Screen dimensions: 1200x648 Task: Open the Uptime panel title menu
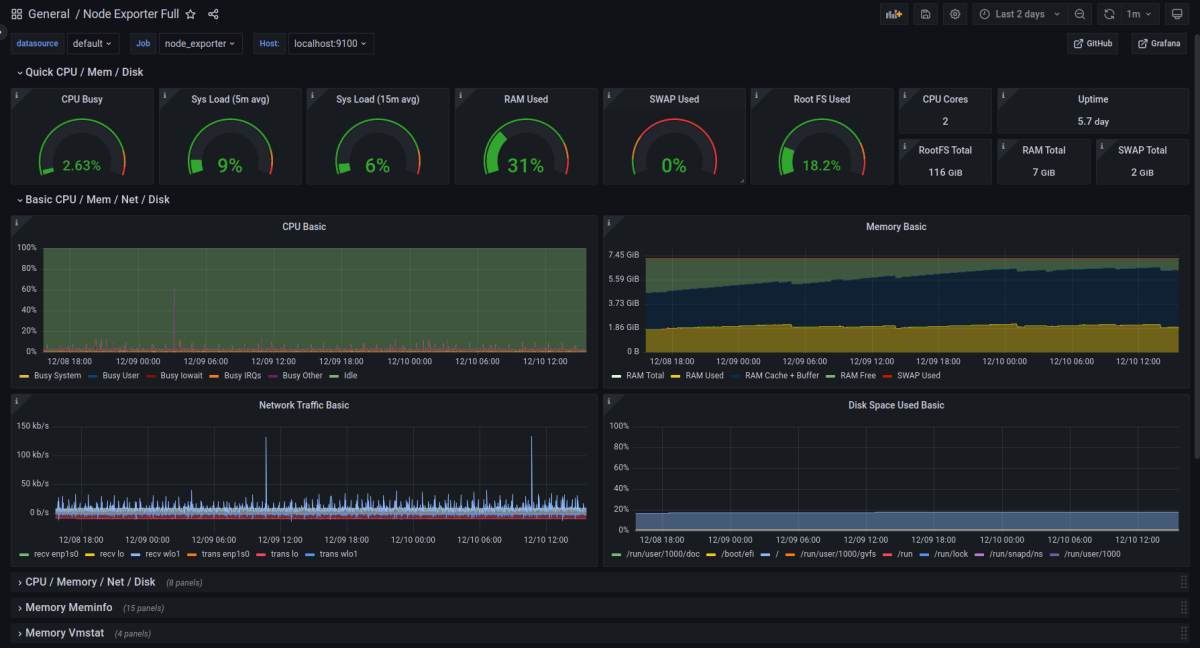(1093, 99)
